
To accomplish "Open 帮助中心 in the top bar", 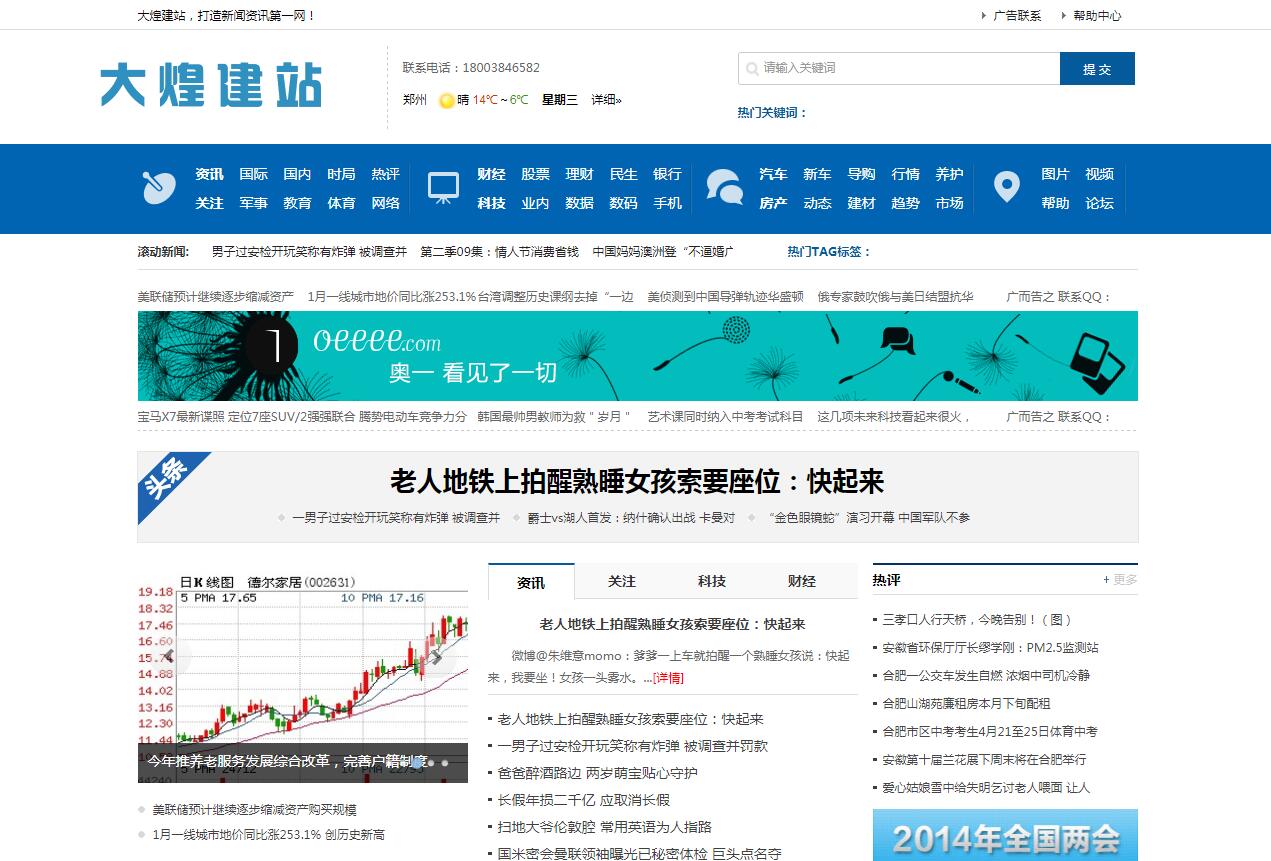I will pyautogui.click(x=1097, y=16).
